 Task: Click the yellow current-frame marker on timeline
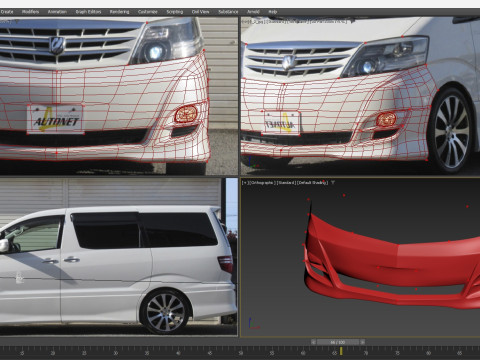tap(341, 351)
